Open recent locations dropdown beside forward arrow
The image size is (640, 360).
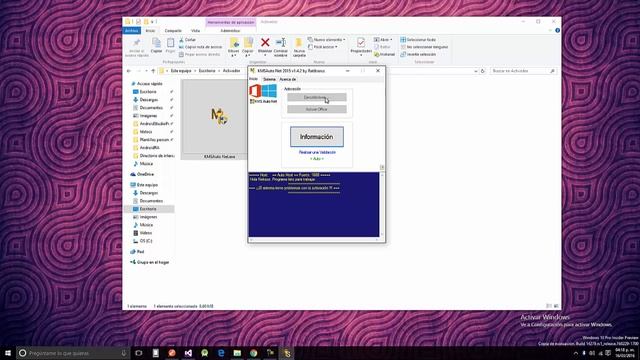(x=146, y=71)
